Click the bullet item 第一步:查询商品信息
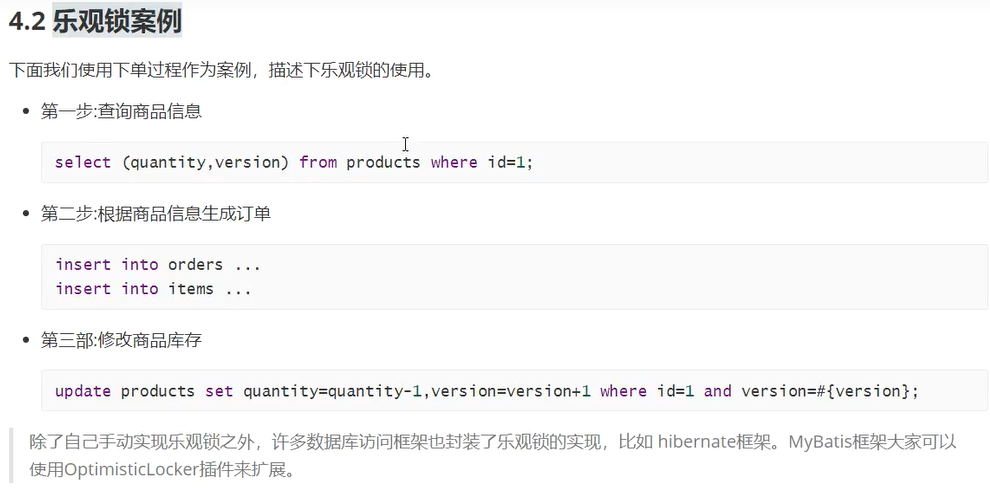 (121, 112)
